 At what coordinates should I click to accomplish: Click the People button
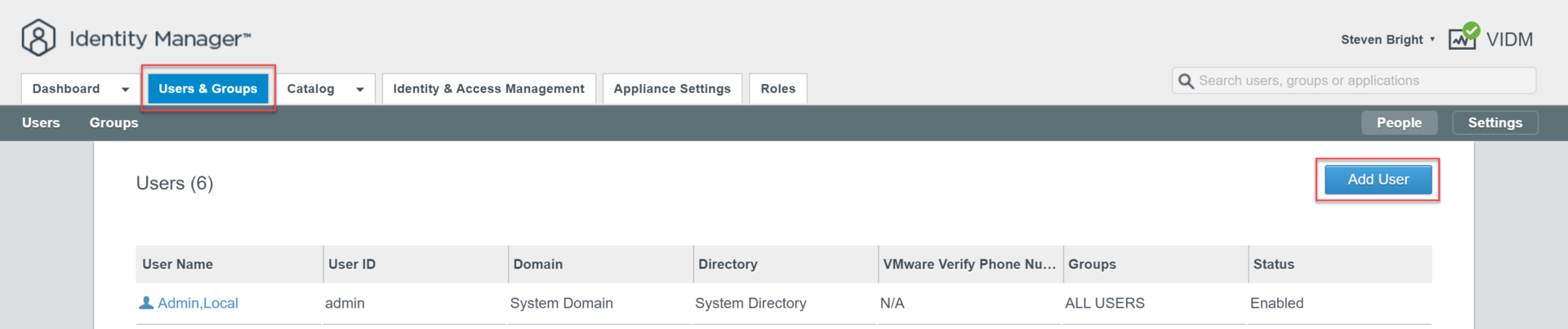[x=1398, y=122]
